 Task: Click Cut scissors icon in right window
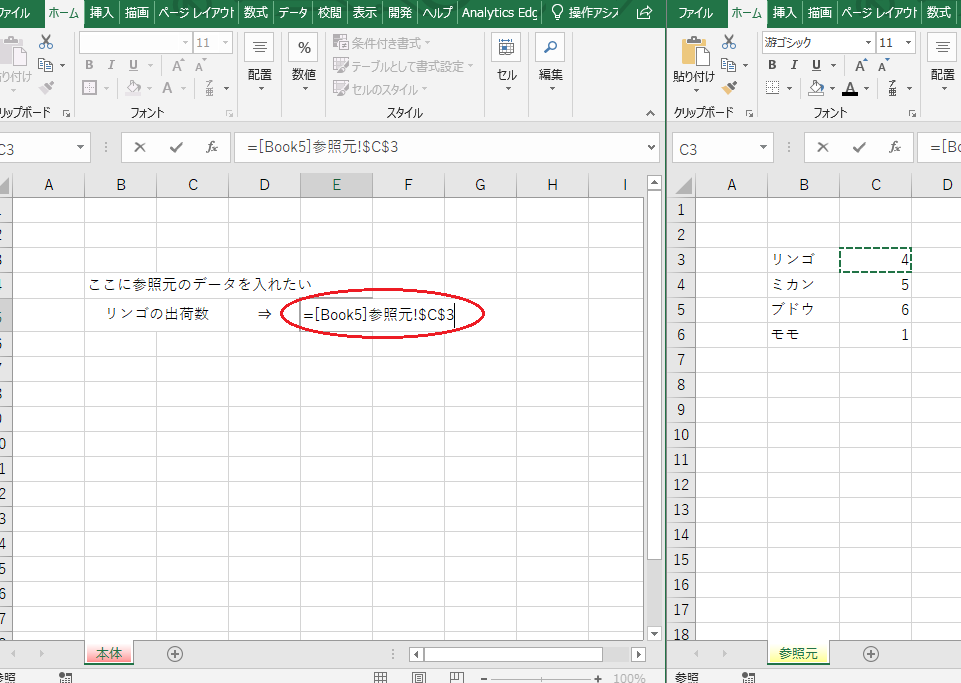point(729,42)
